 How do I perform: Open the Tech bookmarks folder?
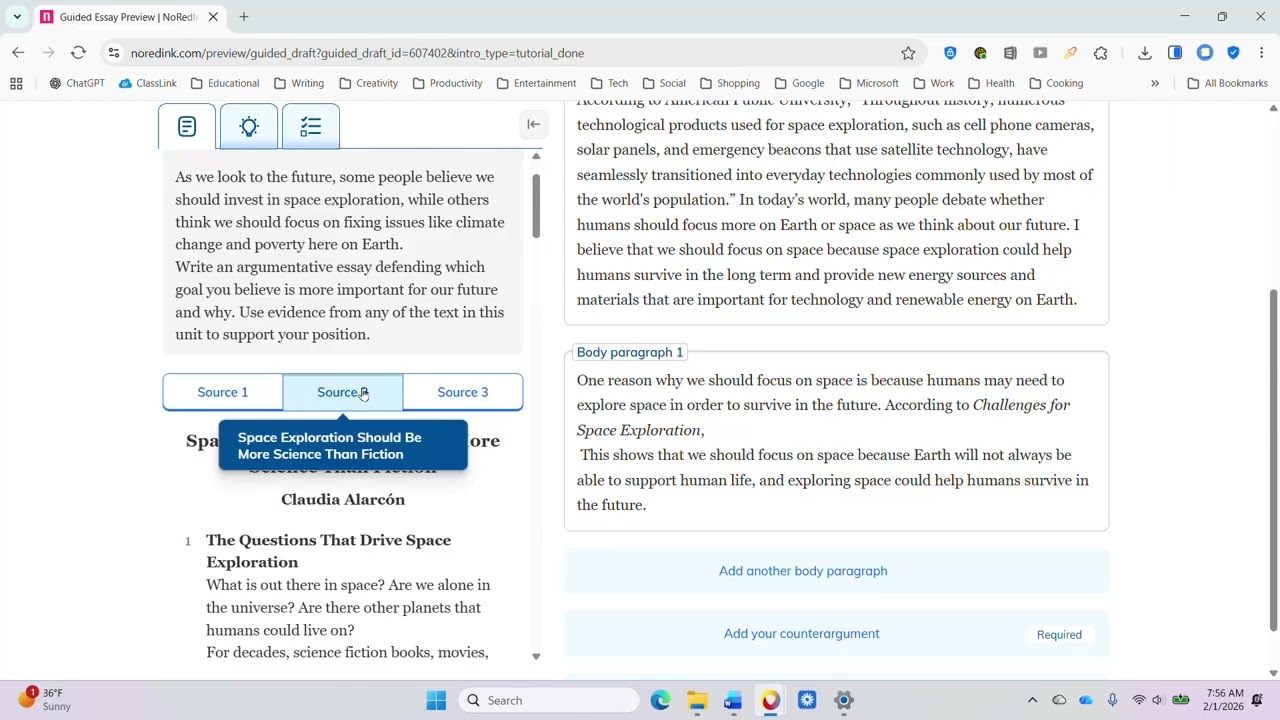click(x=609, y=83)
